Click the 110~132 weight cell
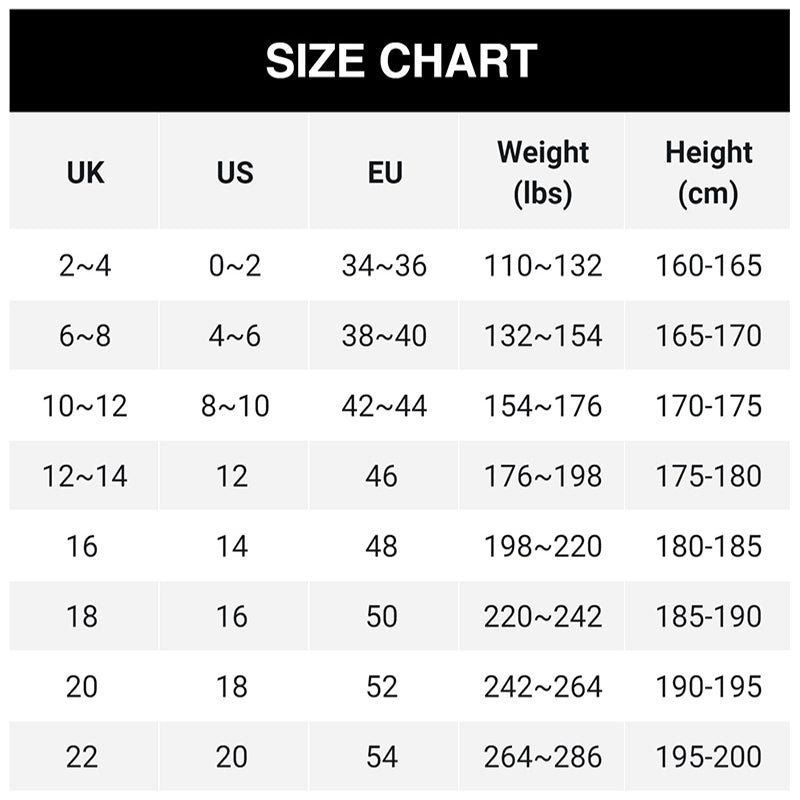Screen dimensions: 800x800 click(543, 266)
